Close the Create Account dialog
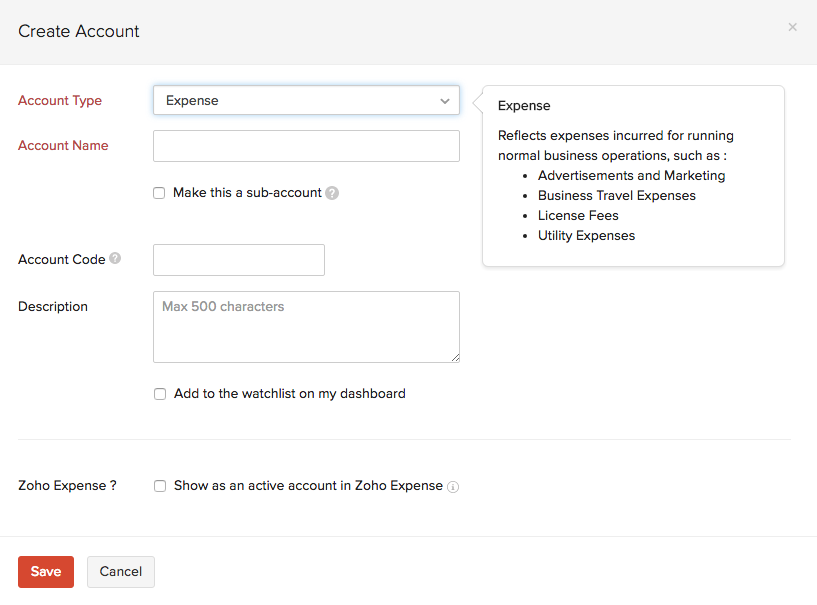Image resolution: width=817 pixels, height=605 pixels. [x=792, y=27]
